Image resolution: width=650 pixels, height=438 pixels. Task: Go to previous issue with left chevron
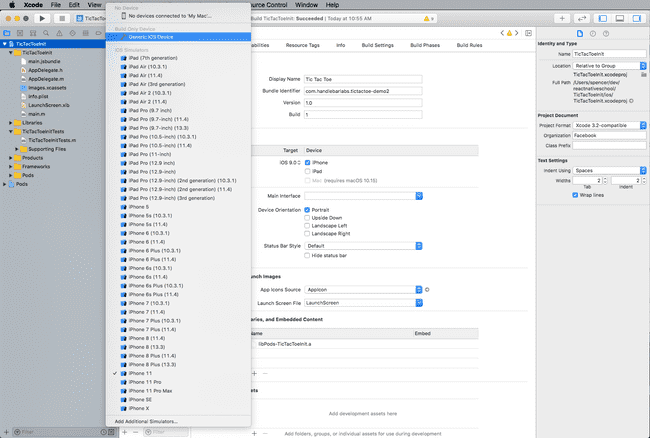coord(502,33)
